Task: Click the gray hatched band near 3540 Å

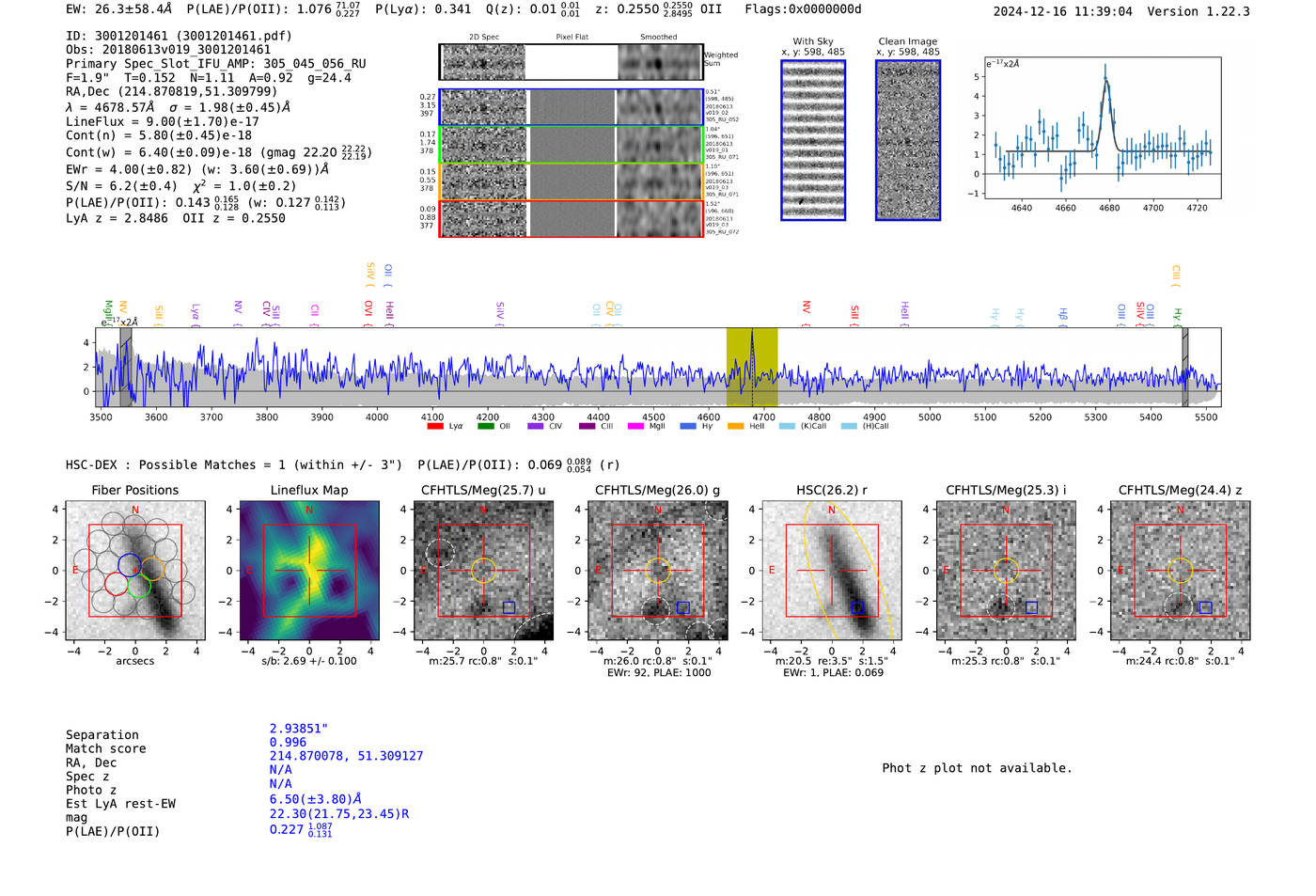Action: click(x=125, y=368)
